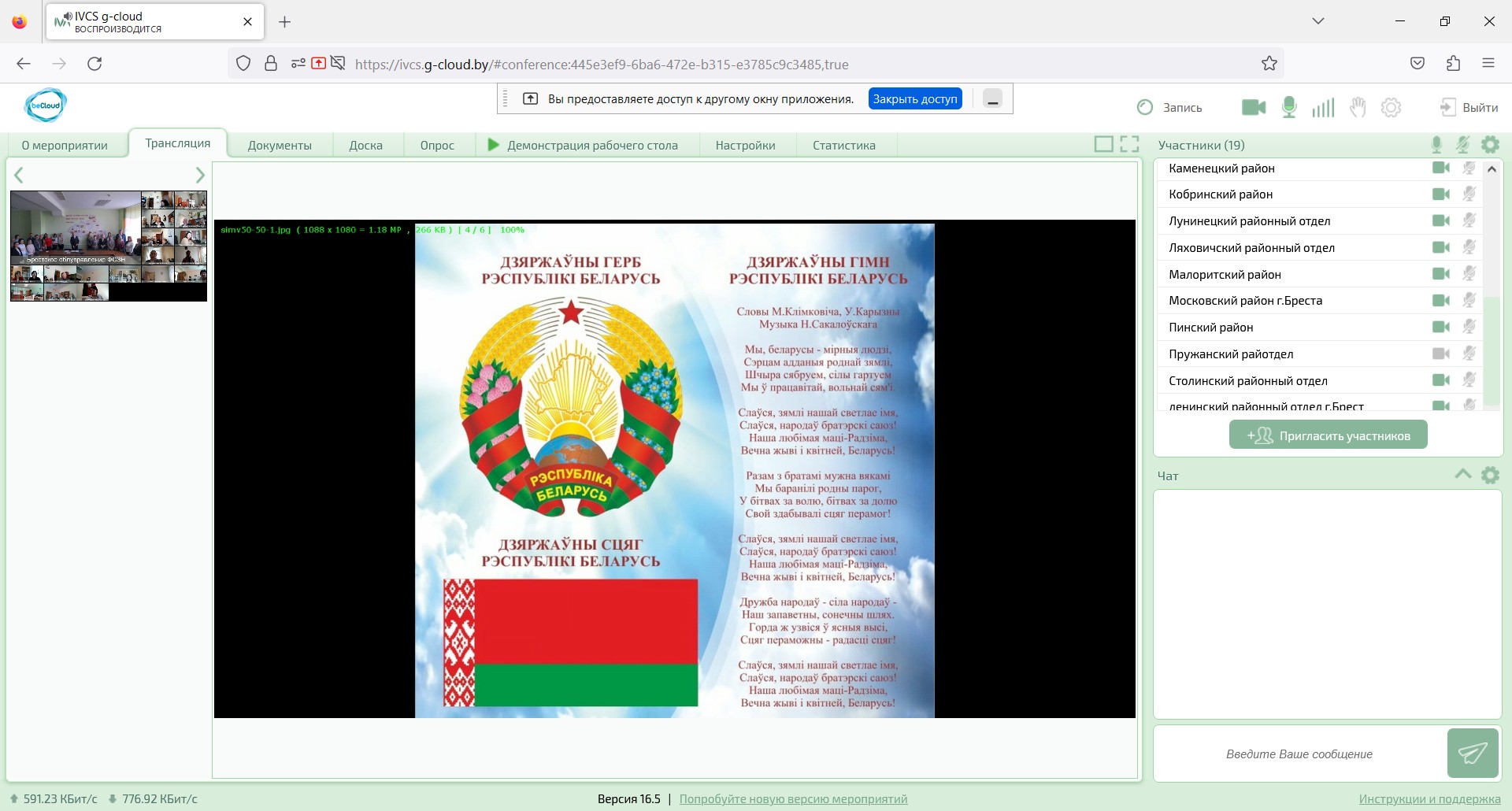Click participants header microphone icon
The height and width of the screenshot is (811, 1512).
(x=1436, y=144)
